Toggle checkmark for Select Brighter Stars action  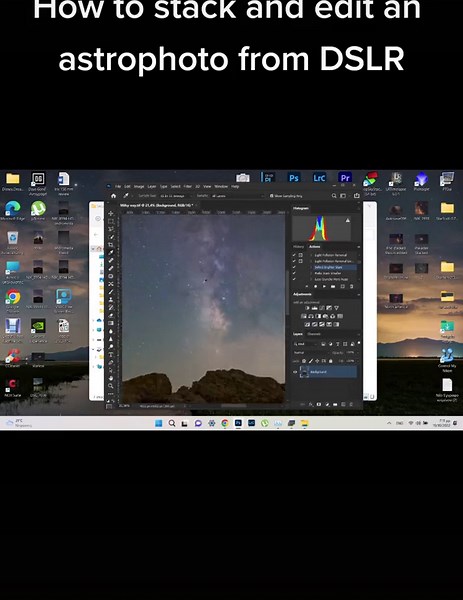[x=294, y=267]
